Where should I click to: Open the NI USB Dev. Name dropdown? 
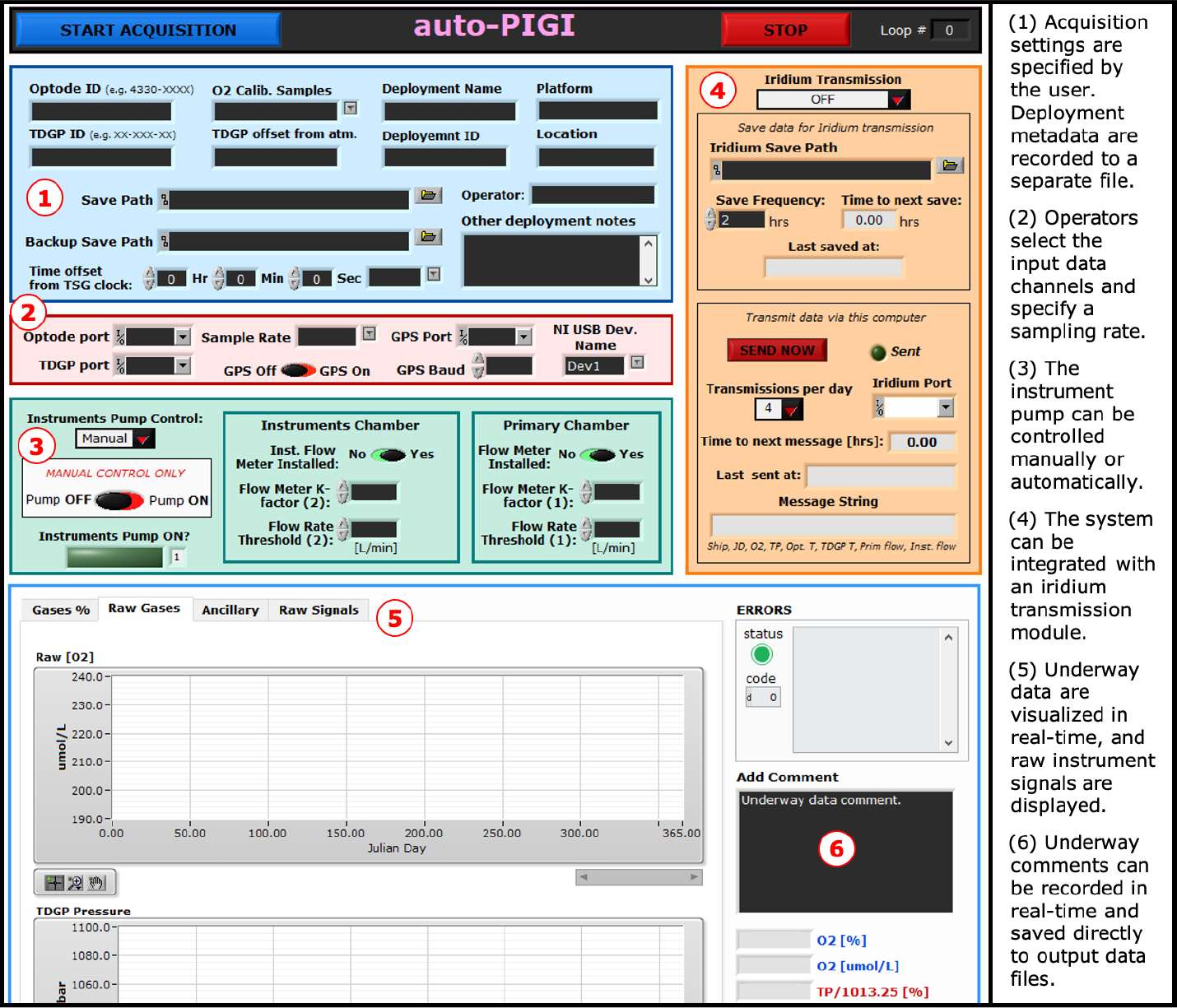(x=637, y=362)
